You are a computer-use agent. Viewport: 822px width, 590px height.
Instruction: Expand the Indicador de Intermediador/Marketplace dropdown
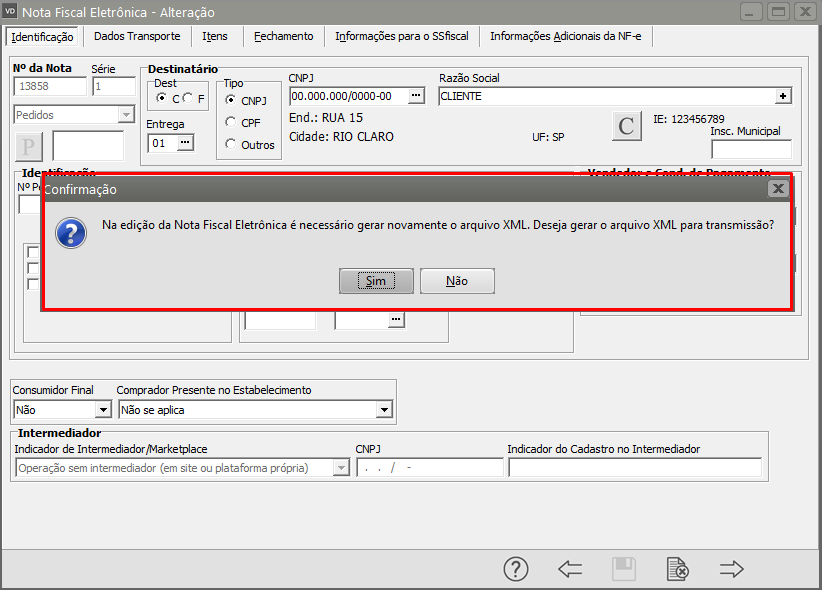[341, 468]
